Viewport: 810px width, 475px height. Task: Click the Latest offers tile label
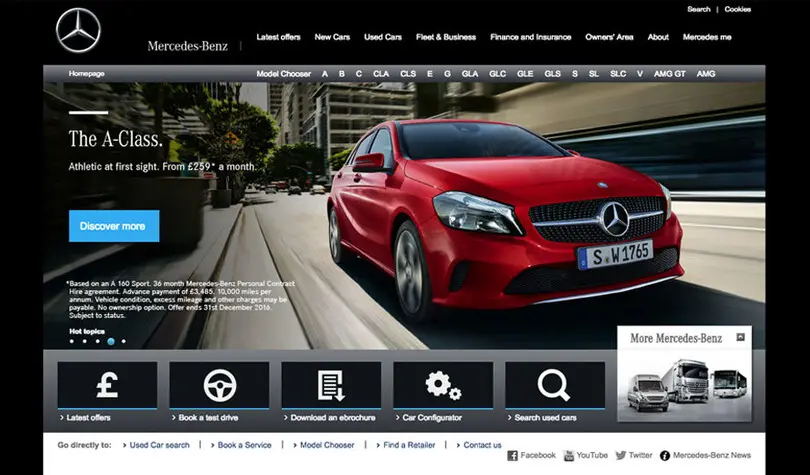(x=88, y=418)
